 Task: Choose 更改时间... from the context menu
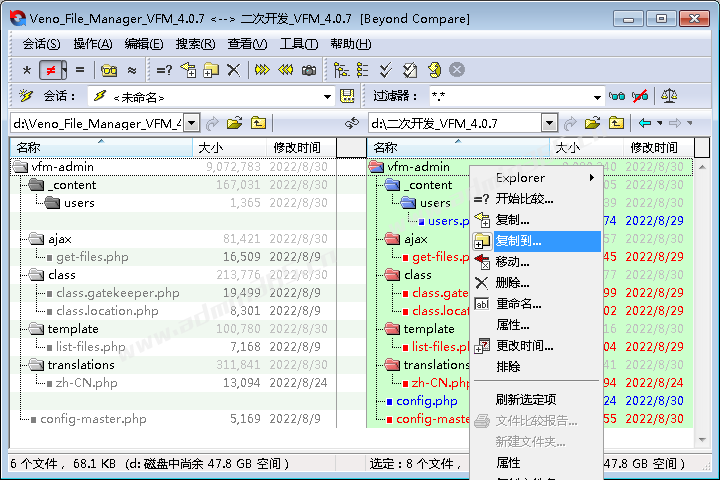536,346
